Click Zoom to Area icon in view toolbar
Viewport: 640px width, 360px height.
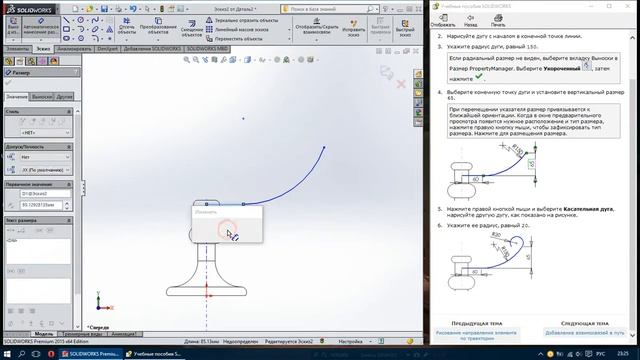[x=196, y=60]
